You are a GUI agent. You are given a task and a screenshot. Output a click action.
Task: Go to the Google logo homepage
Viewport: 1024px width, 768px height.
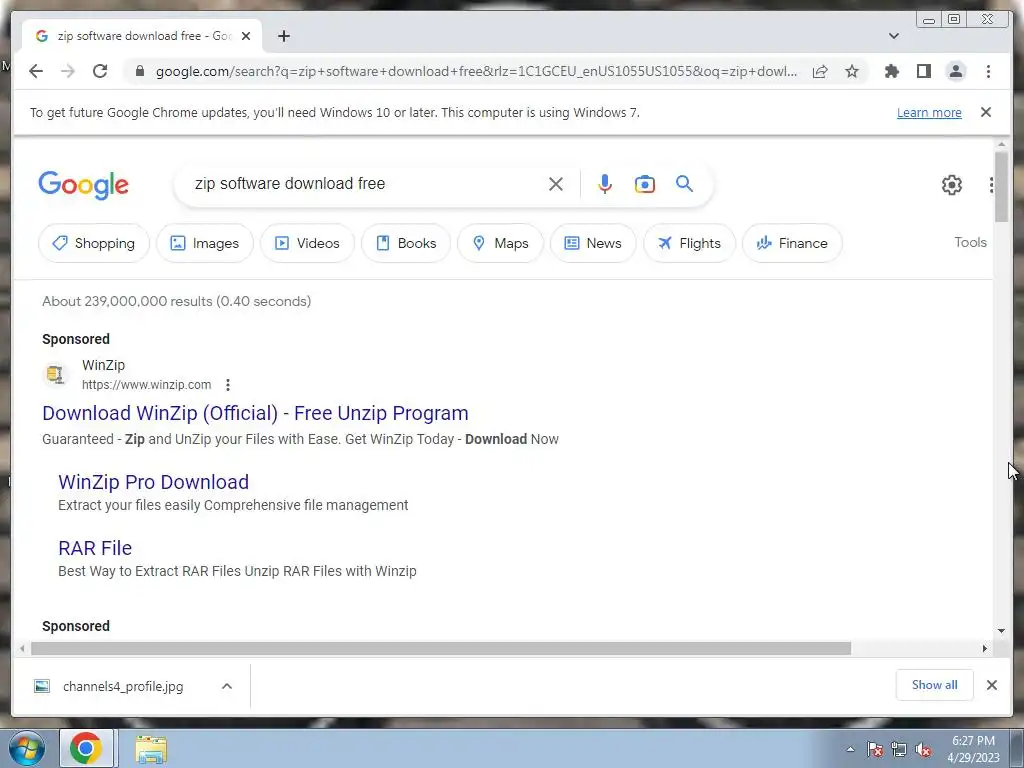84,185
